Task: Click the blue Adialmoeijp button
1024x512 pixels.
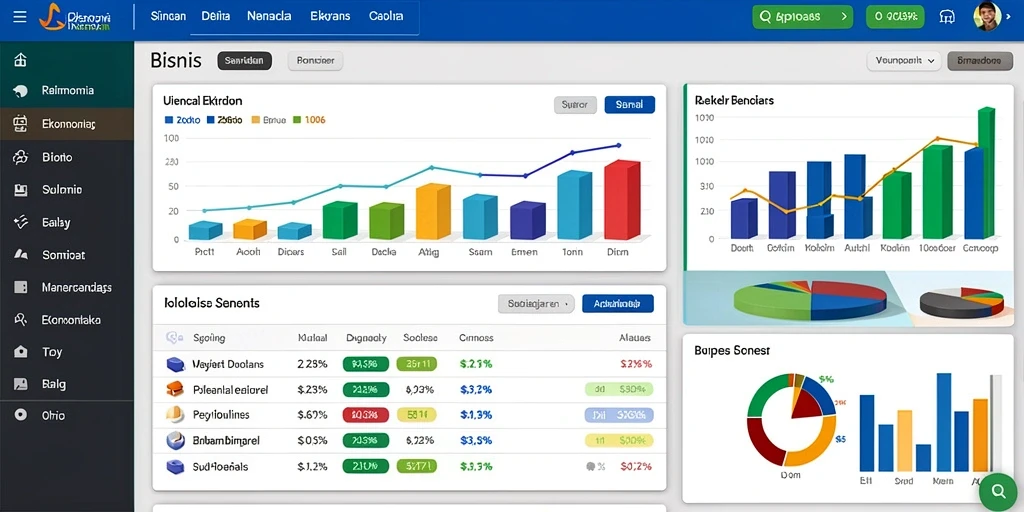Action: (x=617, y=304)
